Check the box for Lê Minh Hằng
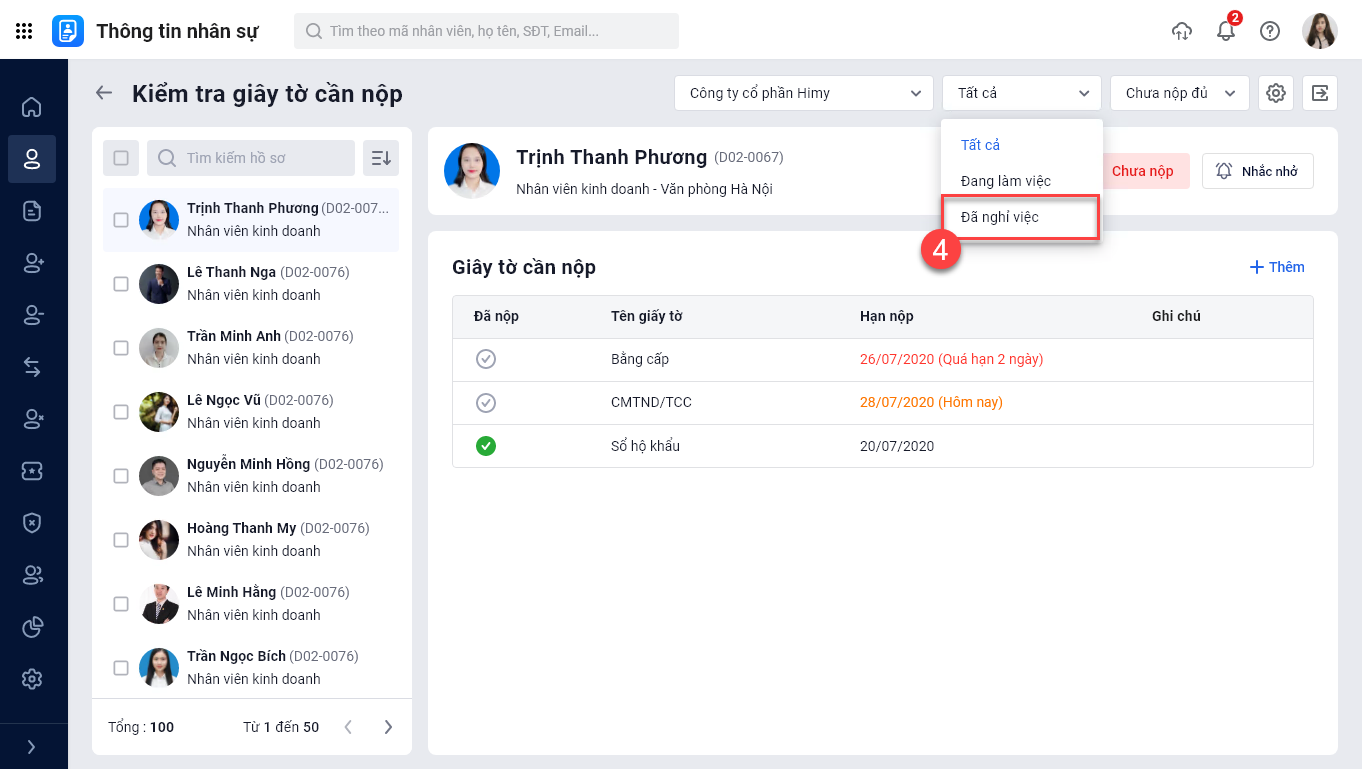 pos(121,604)
